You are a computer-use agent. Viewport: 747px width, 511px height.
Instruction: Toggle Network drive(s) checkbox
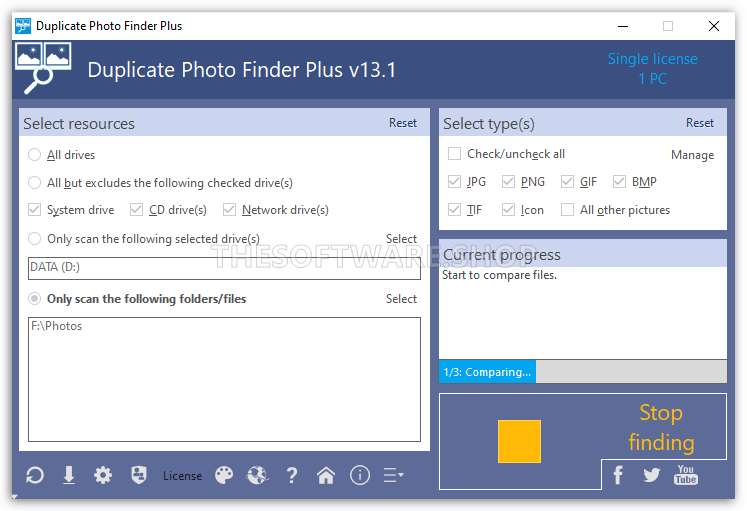[229, 210]
